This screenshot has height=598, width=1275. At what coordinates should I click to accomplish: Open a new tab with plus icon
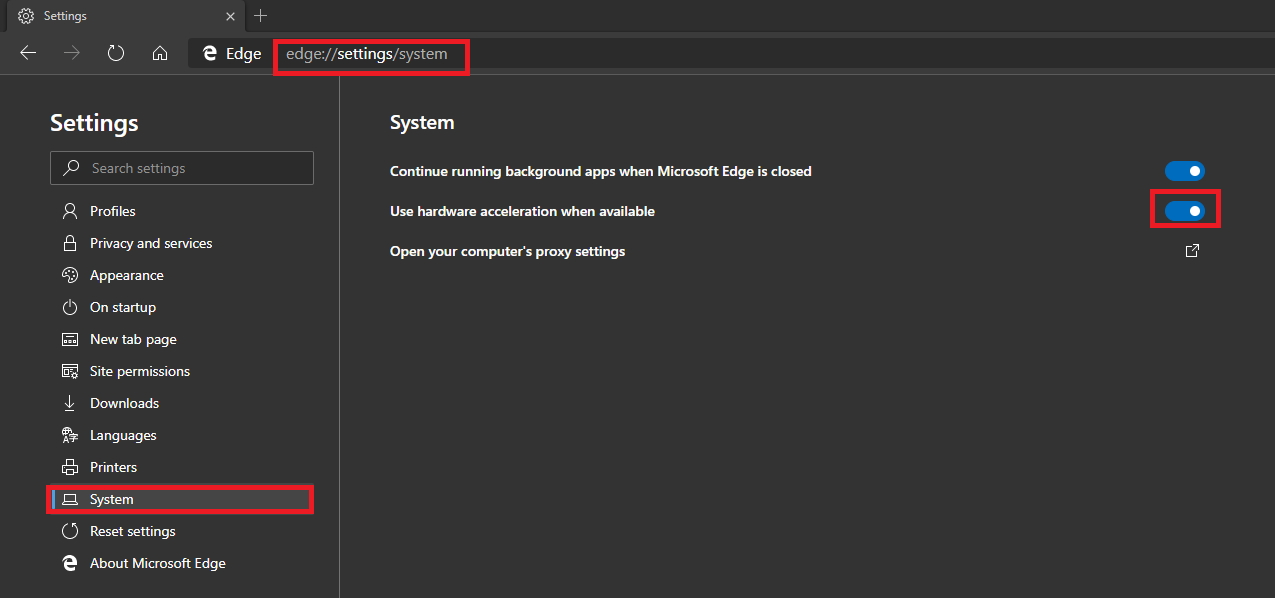coord(261,15)
